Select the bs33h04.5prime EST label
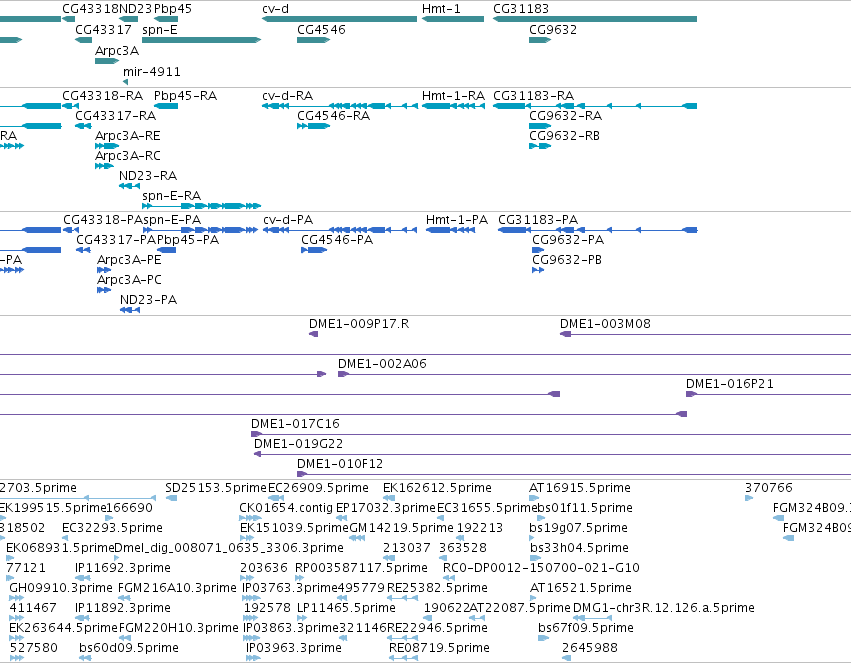 [579, 548]
